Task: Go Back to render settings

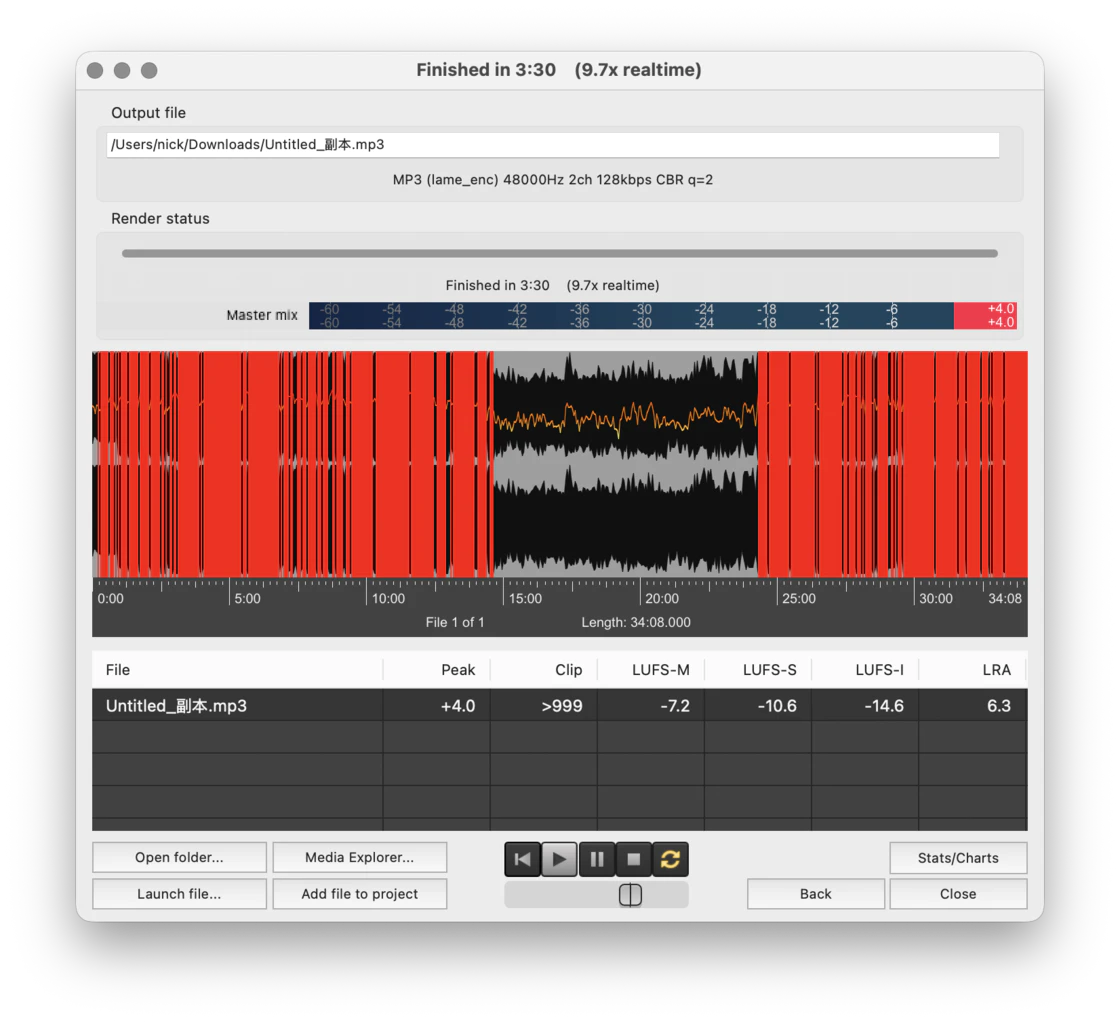Action: [x=815, y=894]
